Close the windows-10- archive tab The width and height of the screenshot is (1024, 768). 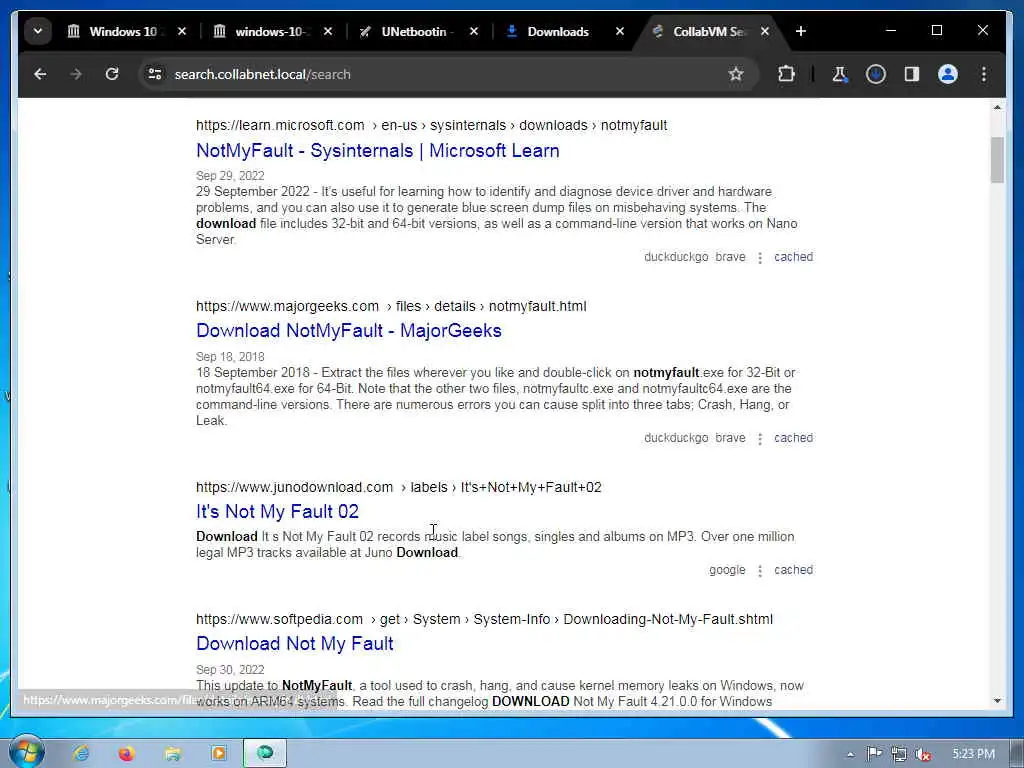[x=328, y=31]
